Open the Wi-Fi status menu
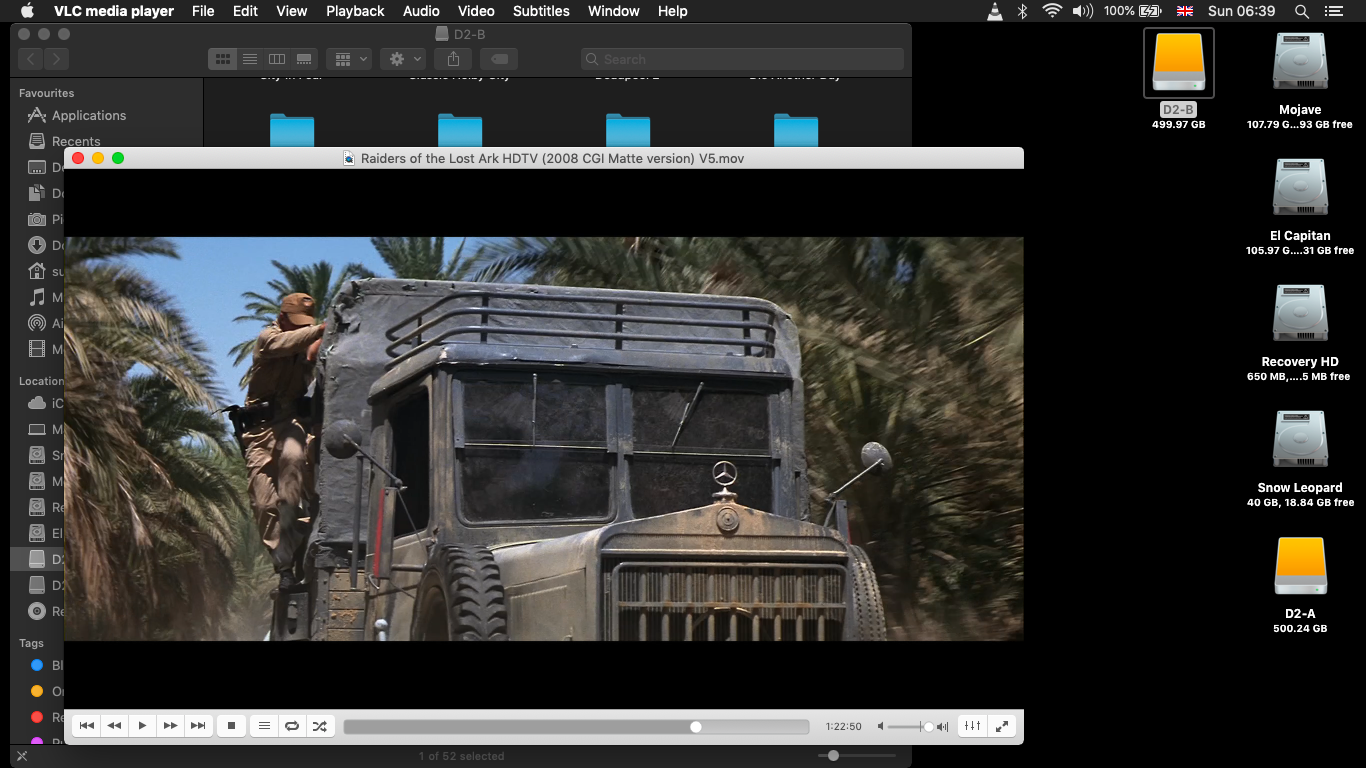1366x768 pixels. point(1052,11)
